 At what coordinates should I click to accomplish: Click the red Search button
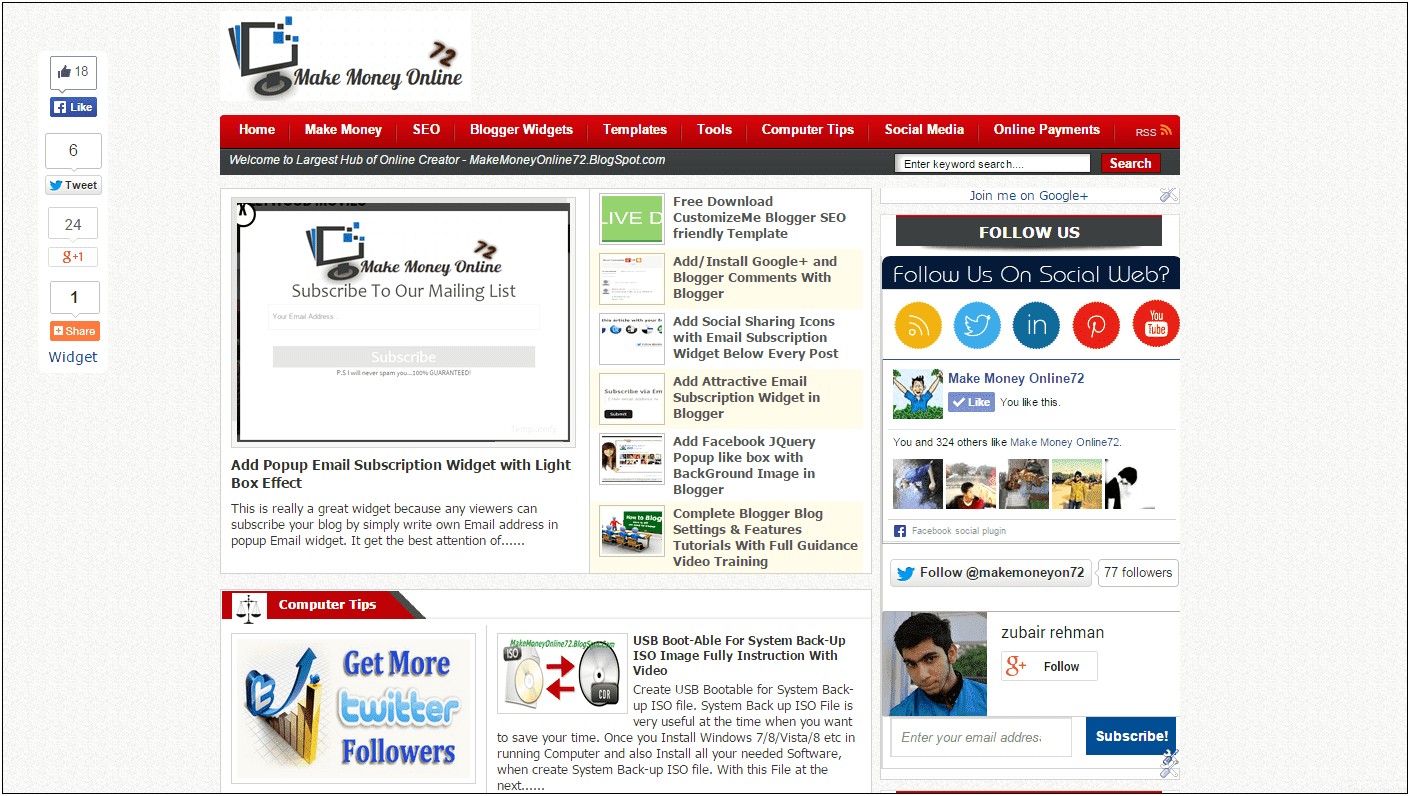tap(1131, 164)
